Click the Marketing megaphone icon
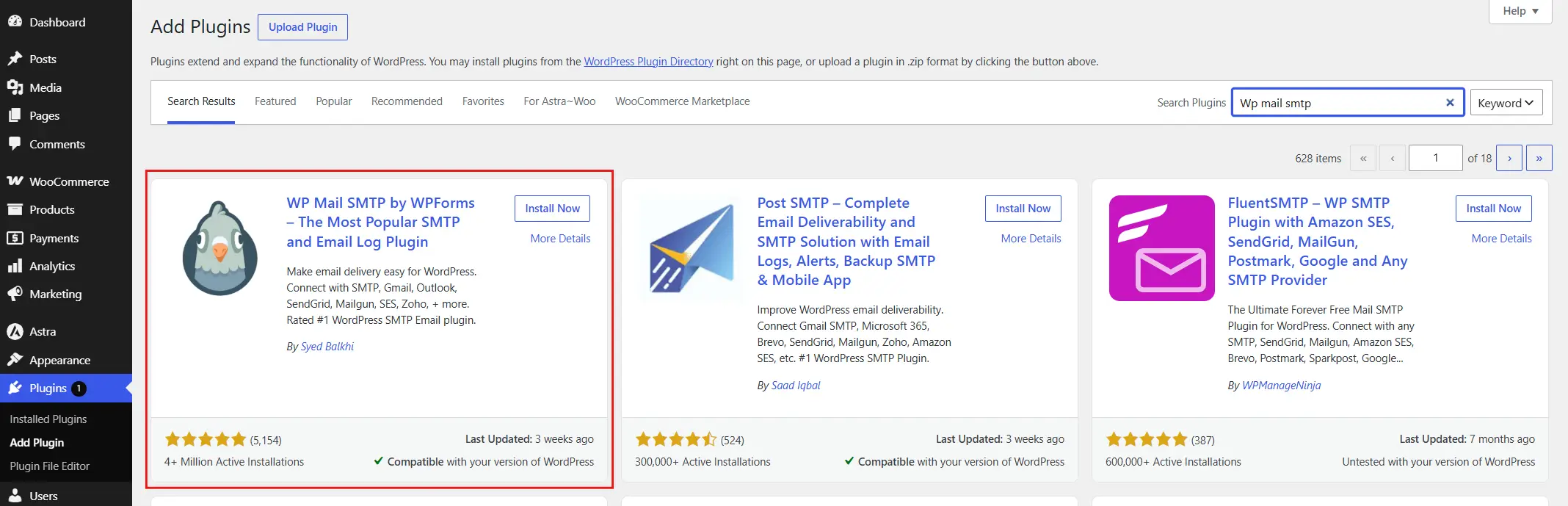1568x506 pixels. click(15, 294)
